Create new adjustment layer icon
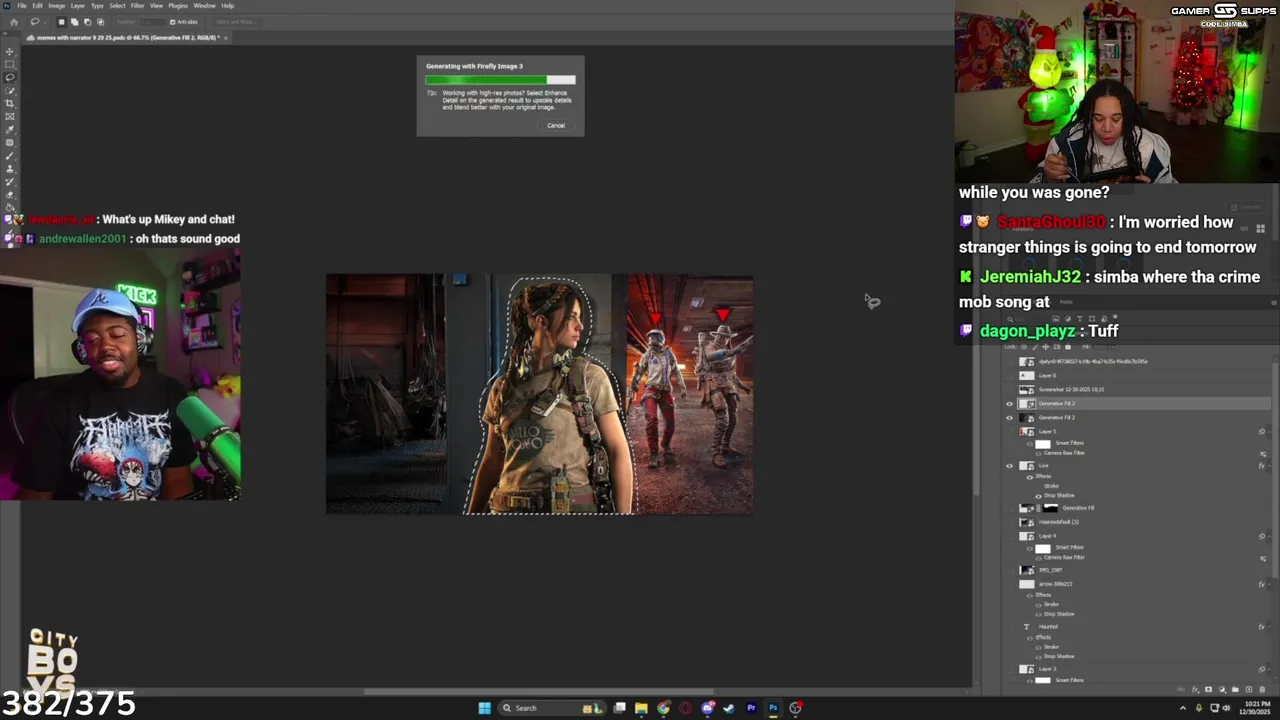Image resolution: width=1280 pixels, height=720 pixels. point(1222,689)
